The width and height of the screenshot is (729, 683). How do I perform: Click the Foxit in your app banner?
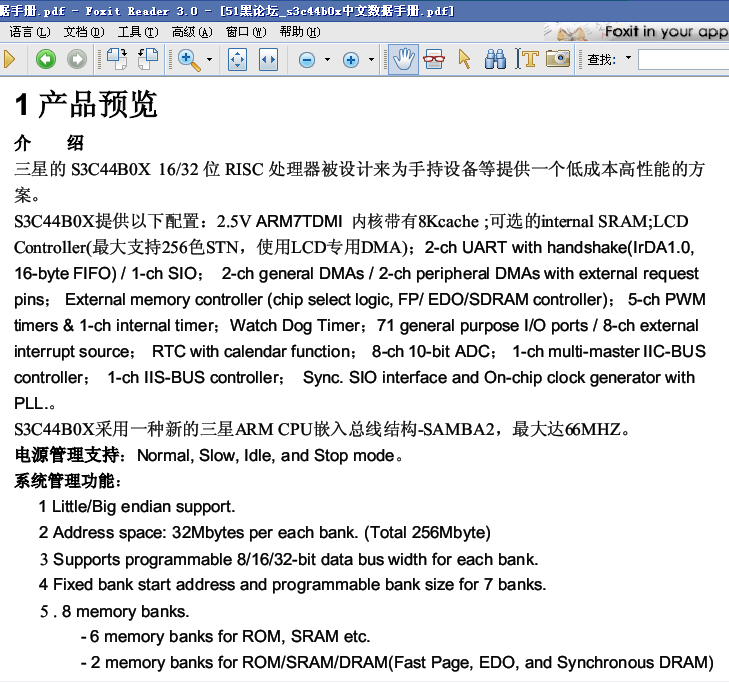pyautogui.click(x=636, y=32)
